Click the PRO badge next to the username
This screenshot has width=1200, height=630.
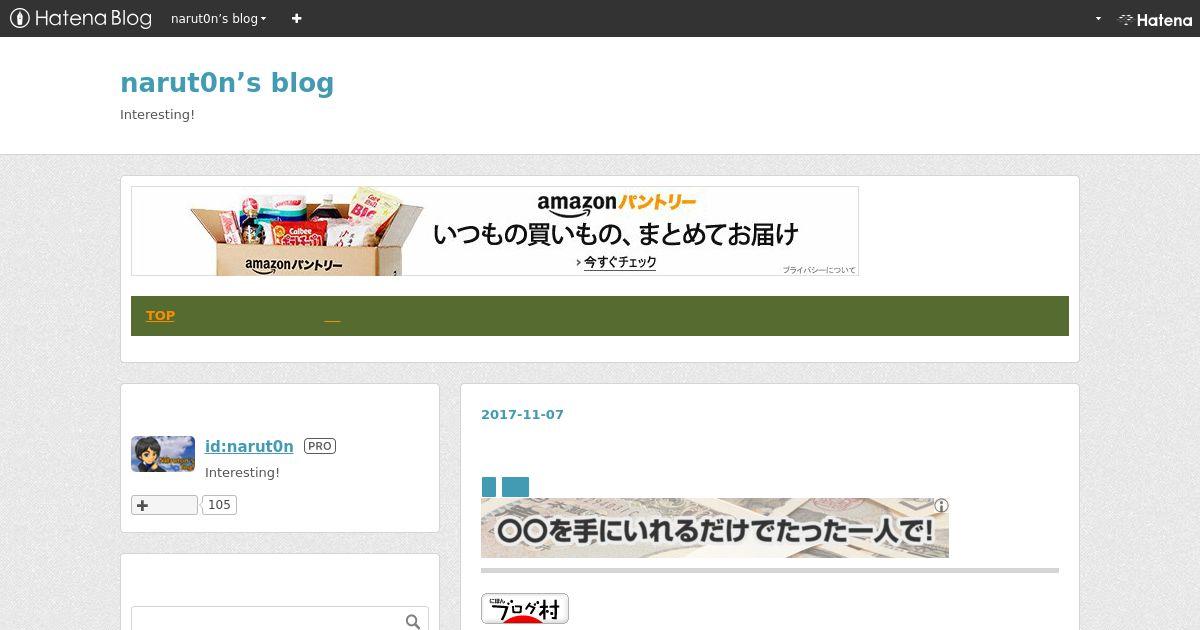tap(319, 446)
